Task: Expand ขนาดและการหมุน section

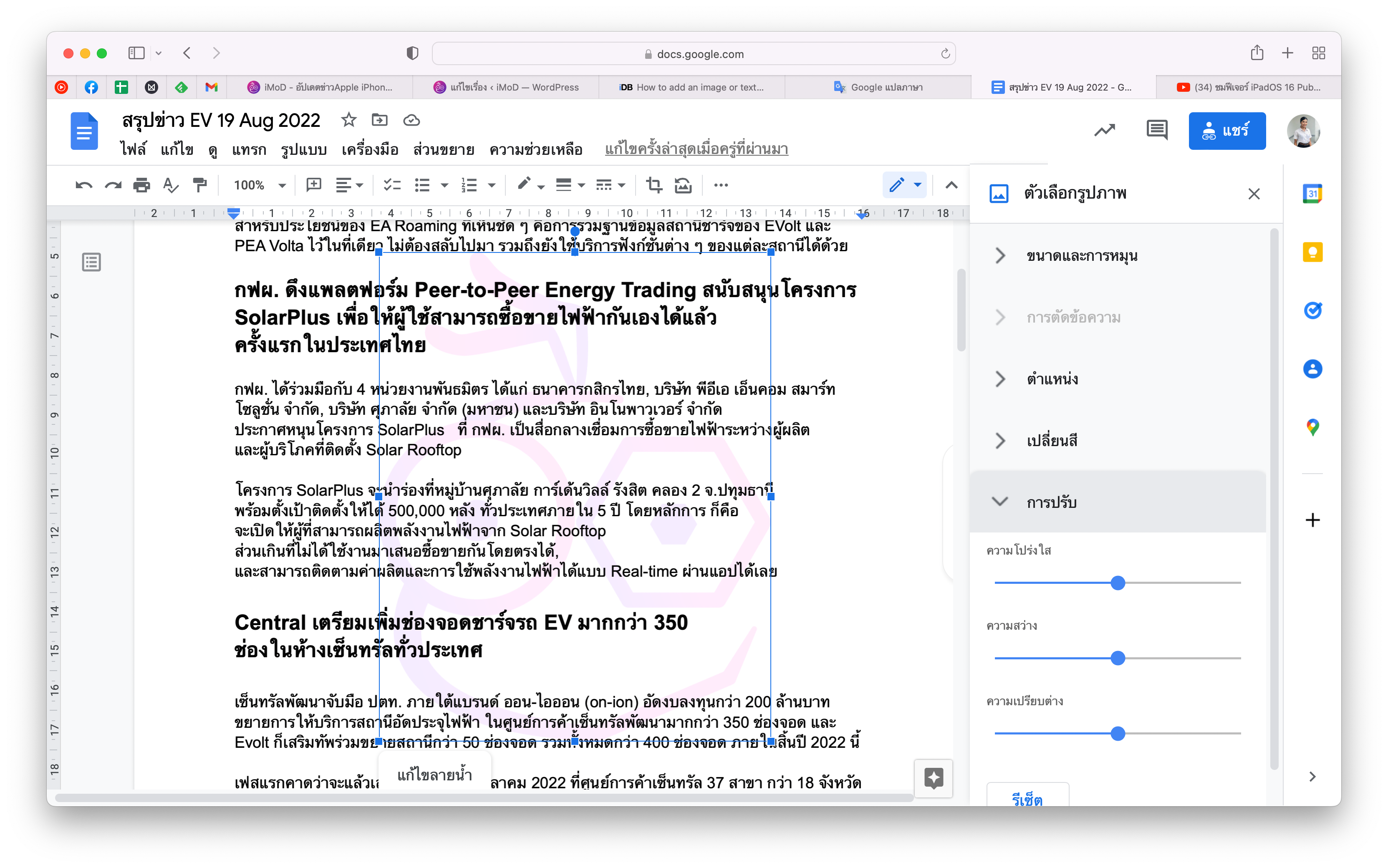Action: click(1081, 255)
